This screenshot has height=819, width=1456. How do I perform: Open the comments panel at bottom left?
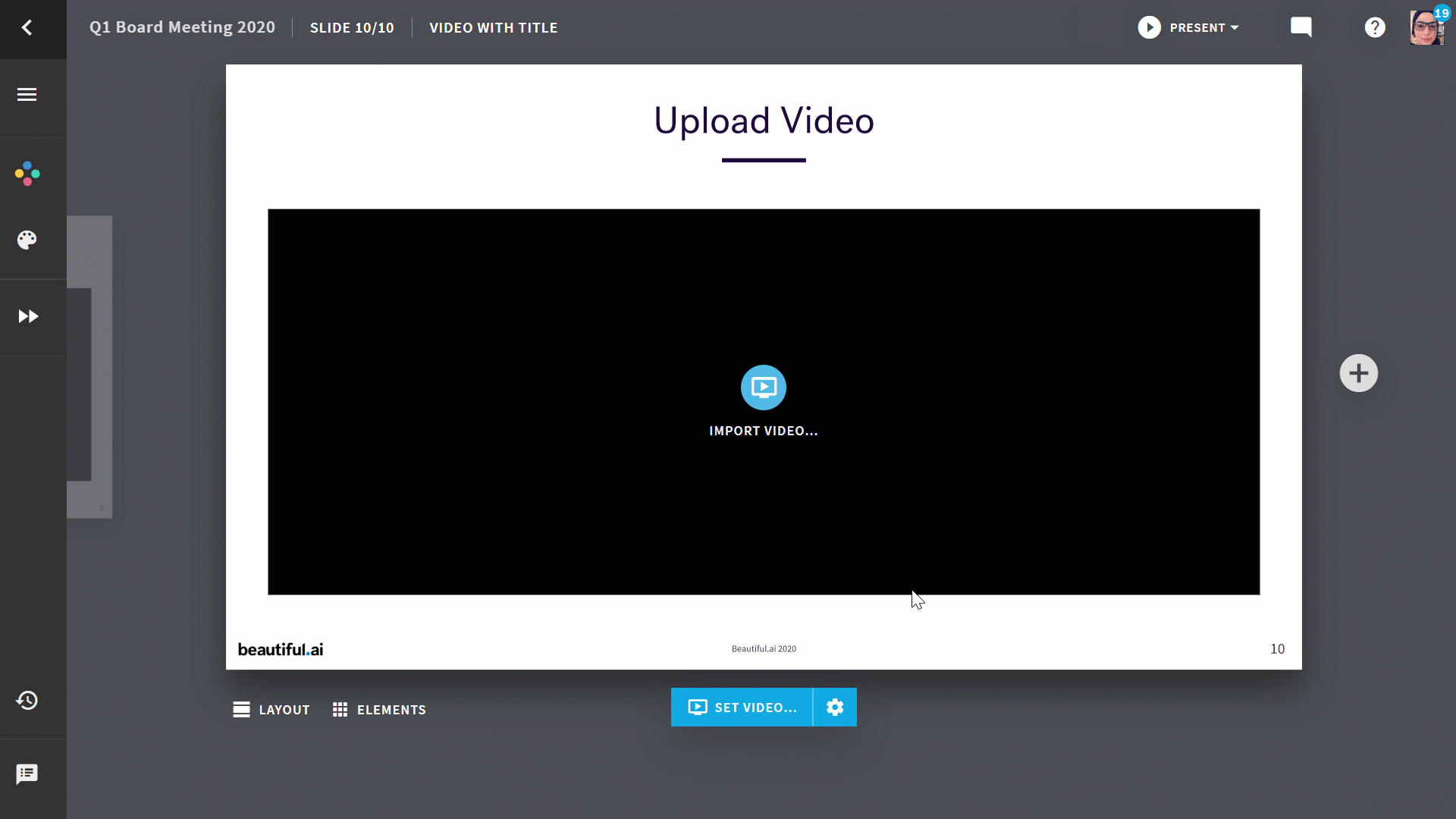click(27, 773)
